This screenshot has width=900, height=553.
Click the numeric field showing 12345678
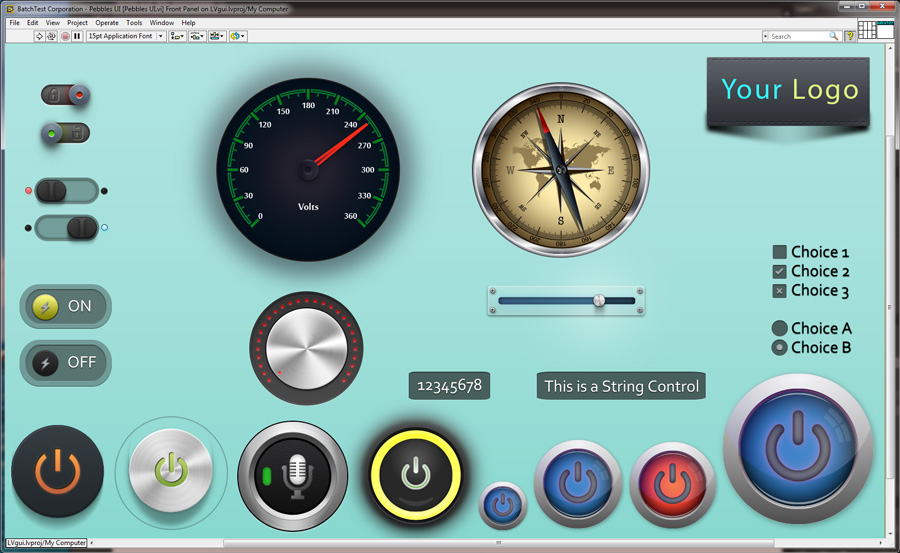(449, 385)
